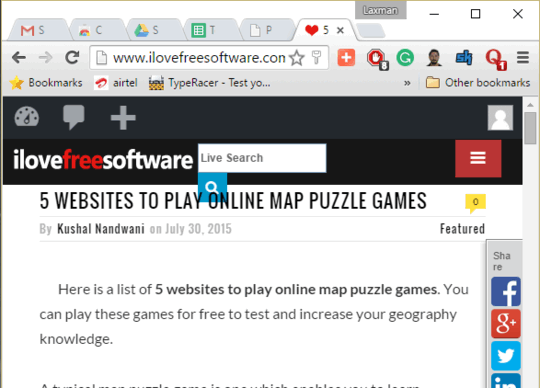The height and width of the screenshot is (388, 540).
Task: Click into the Live Search field
Action: coord(262,158)
